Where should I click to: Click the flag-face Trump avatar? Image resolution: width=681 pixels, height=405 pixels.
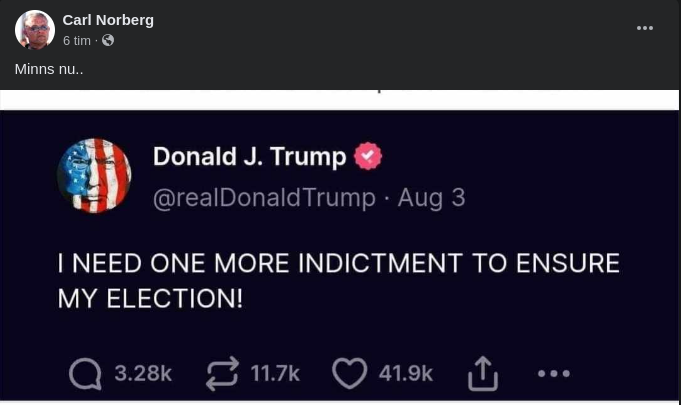tap(94, 176)
